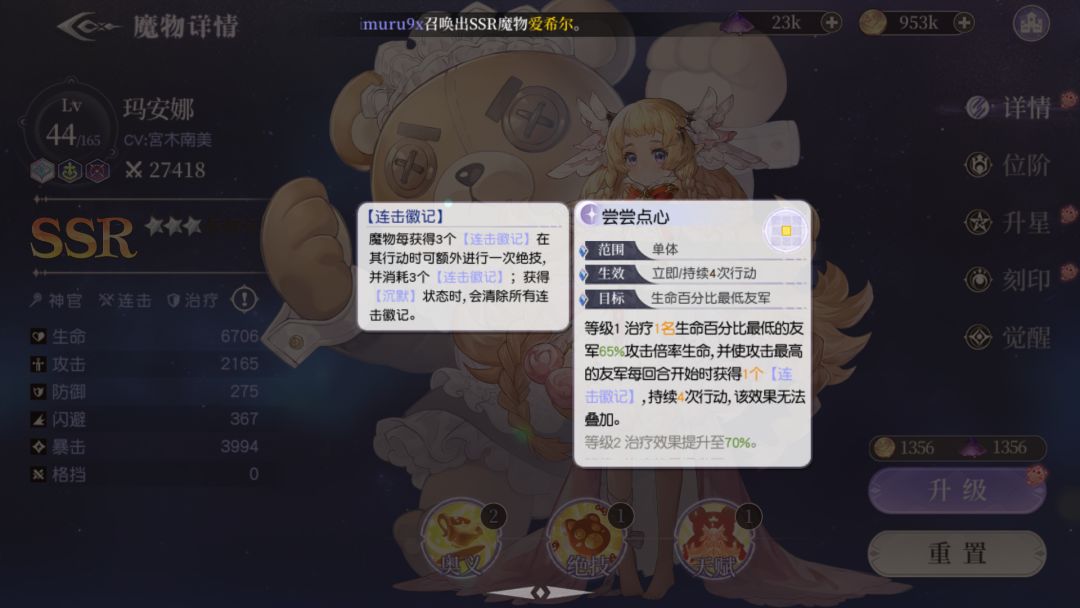The height and width of the screenshot is (608, 1080).
Task: Add purple crystals with the plus icon
Action: tap(831, 23)
